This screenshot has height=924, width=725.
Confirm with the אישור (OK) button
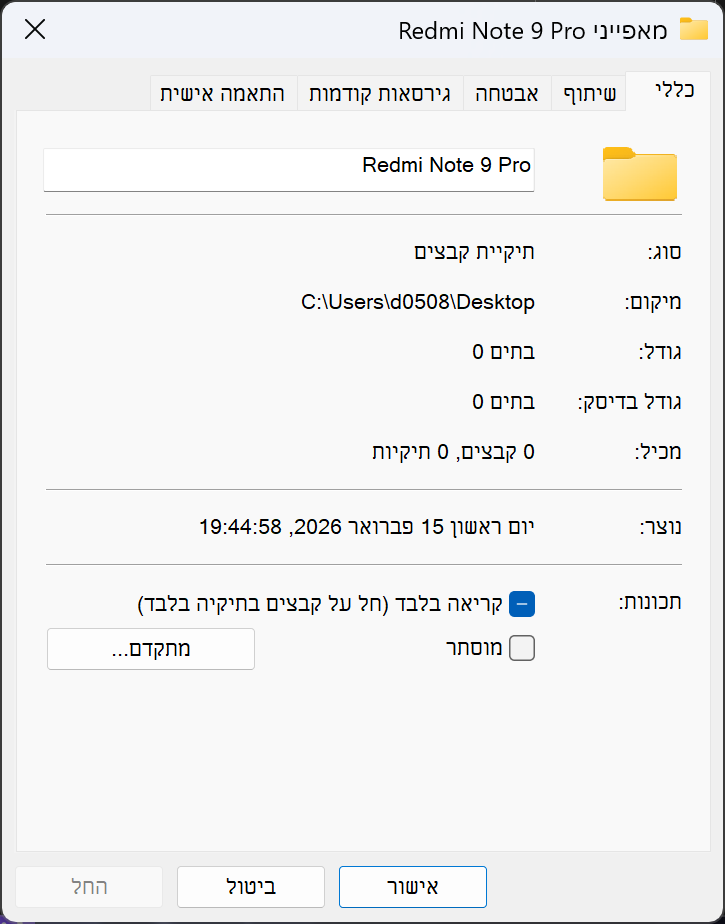tap(412, 886)
